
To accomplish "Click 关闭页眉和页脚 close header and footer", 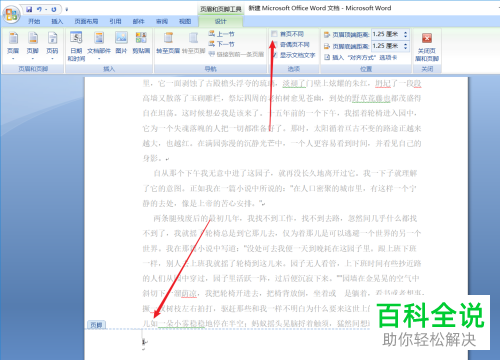I will (427, 46).
